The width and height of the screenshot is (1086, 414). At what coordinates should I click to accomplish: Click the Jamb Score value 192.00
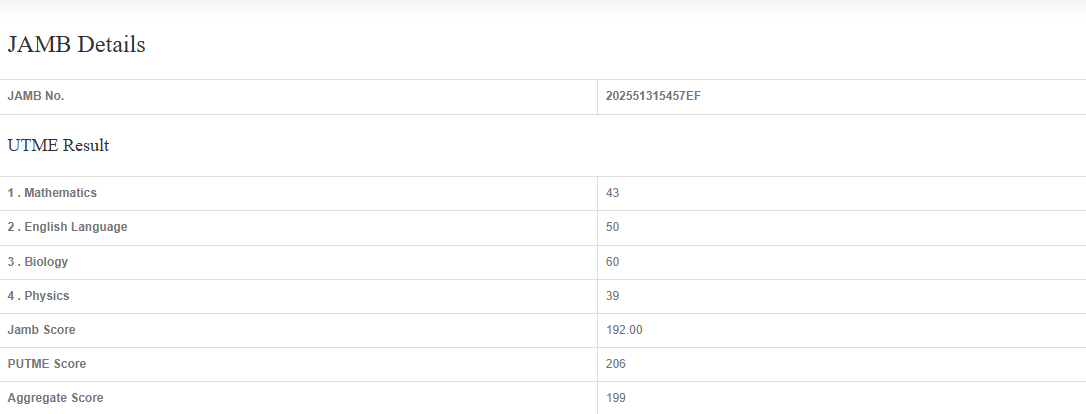click(x=623, y=330)
